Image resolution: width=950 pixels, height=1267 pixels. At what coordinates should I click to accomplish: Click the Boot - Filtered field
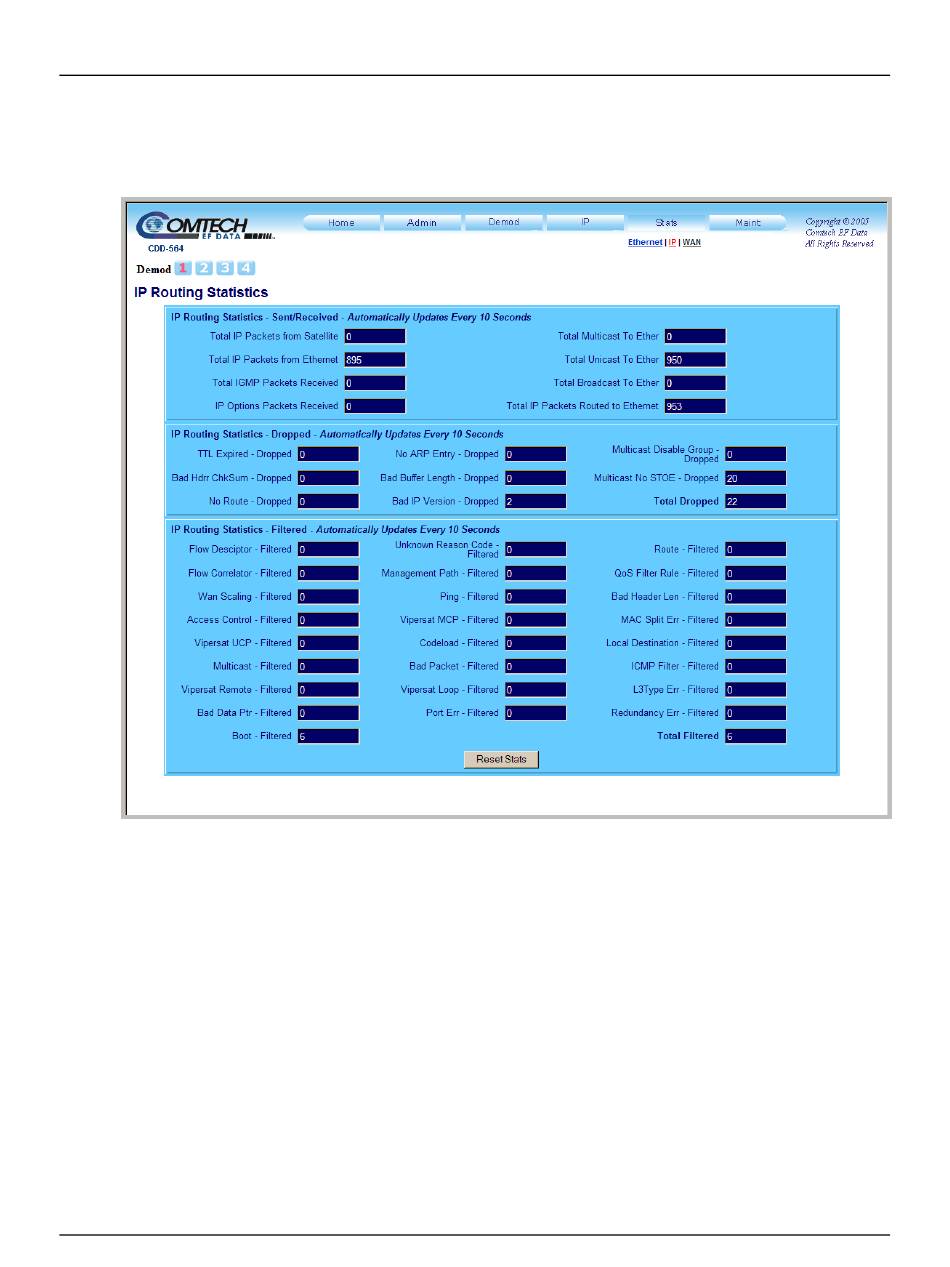point(328,736)
